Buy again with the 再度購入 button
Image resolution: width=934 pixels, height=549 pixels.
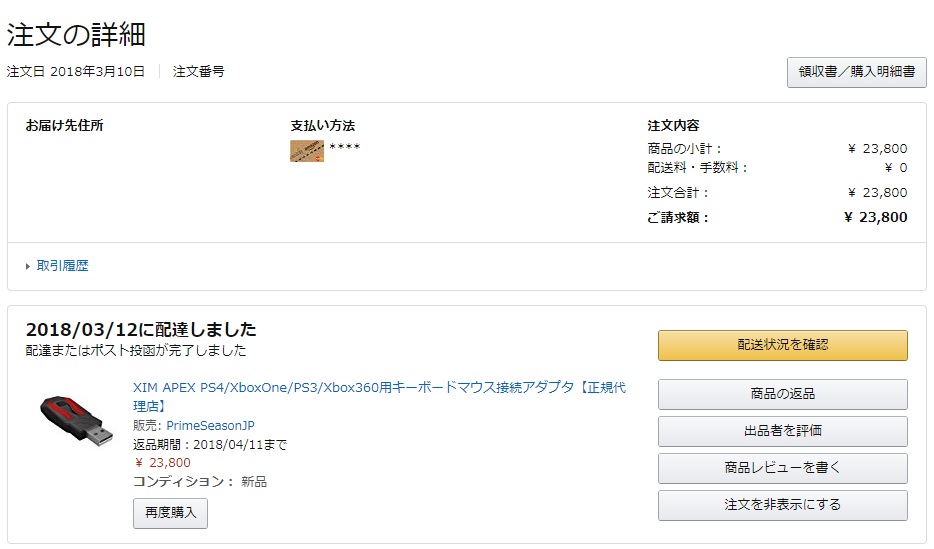coord(170,513)
